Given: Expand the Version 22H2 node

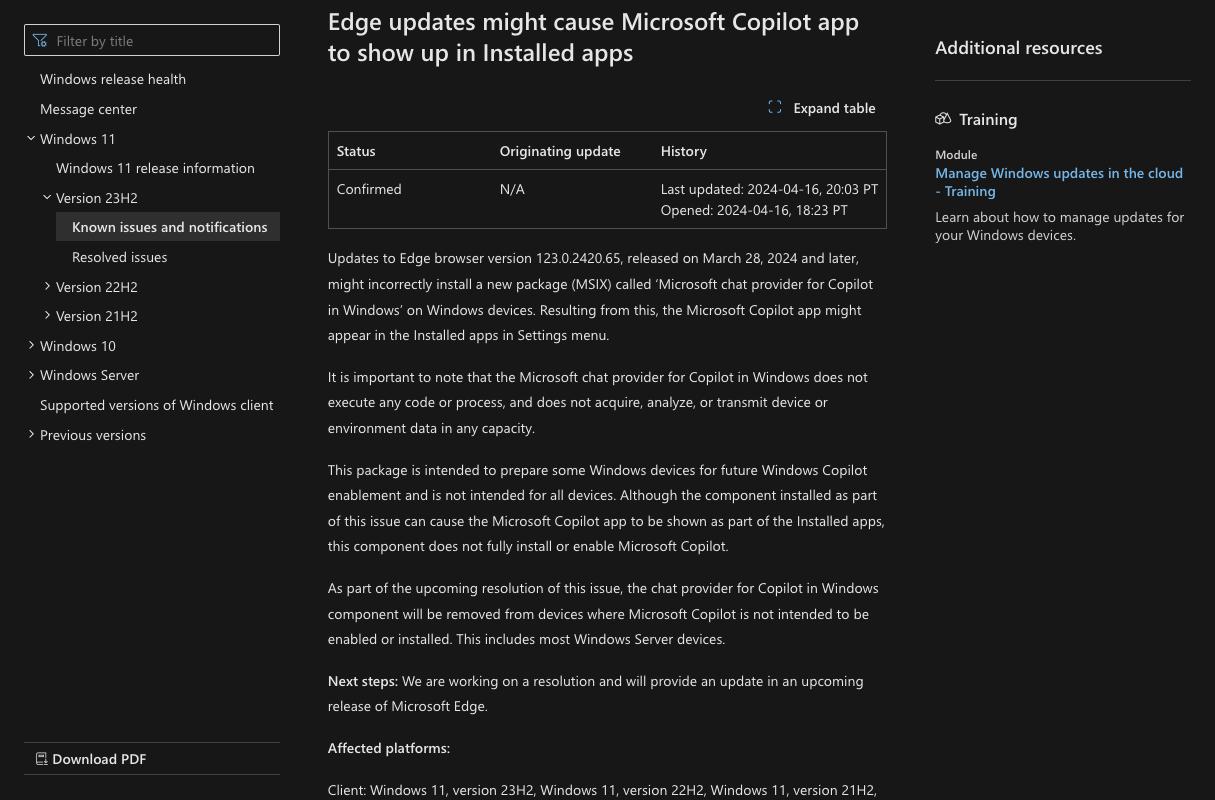Looking at the screenshot, I should (47, 287).
